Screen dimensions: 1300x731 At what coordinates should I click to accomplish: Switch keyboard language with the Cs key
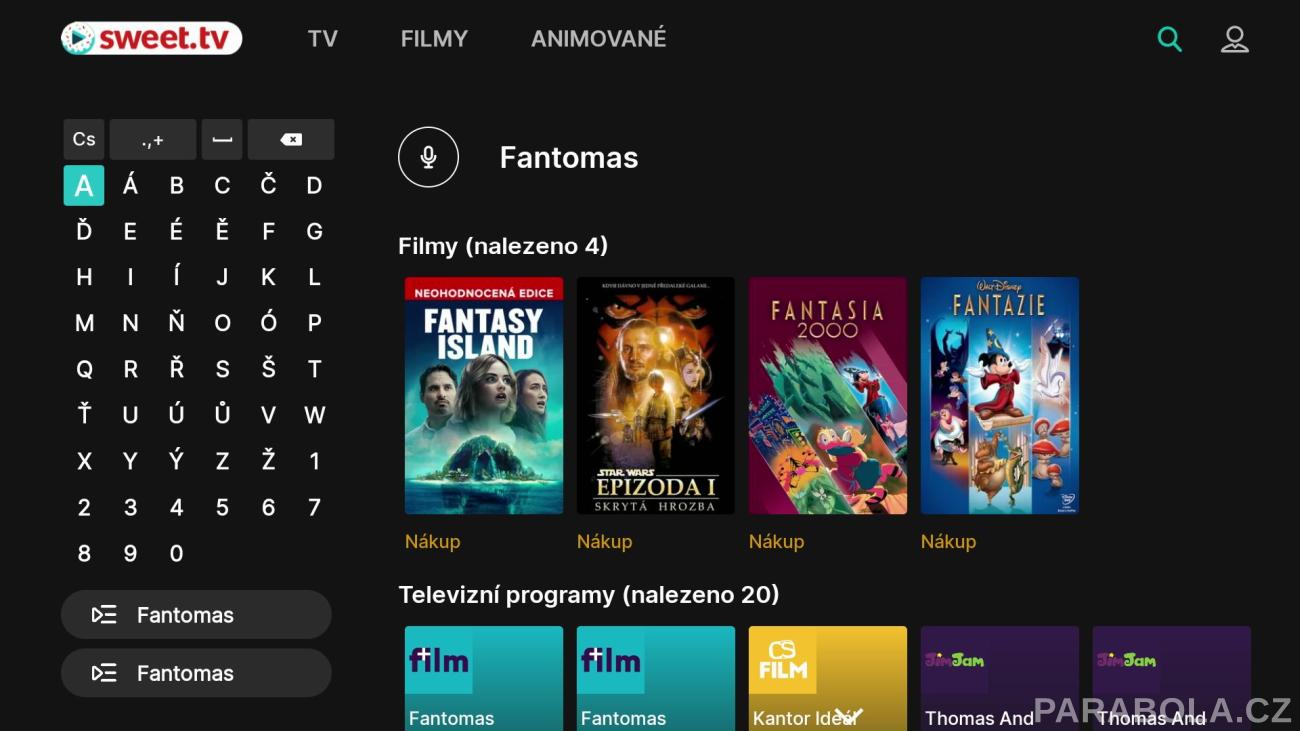point(84,140)
